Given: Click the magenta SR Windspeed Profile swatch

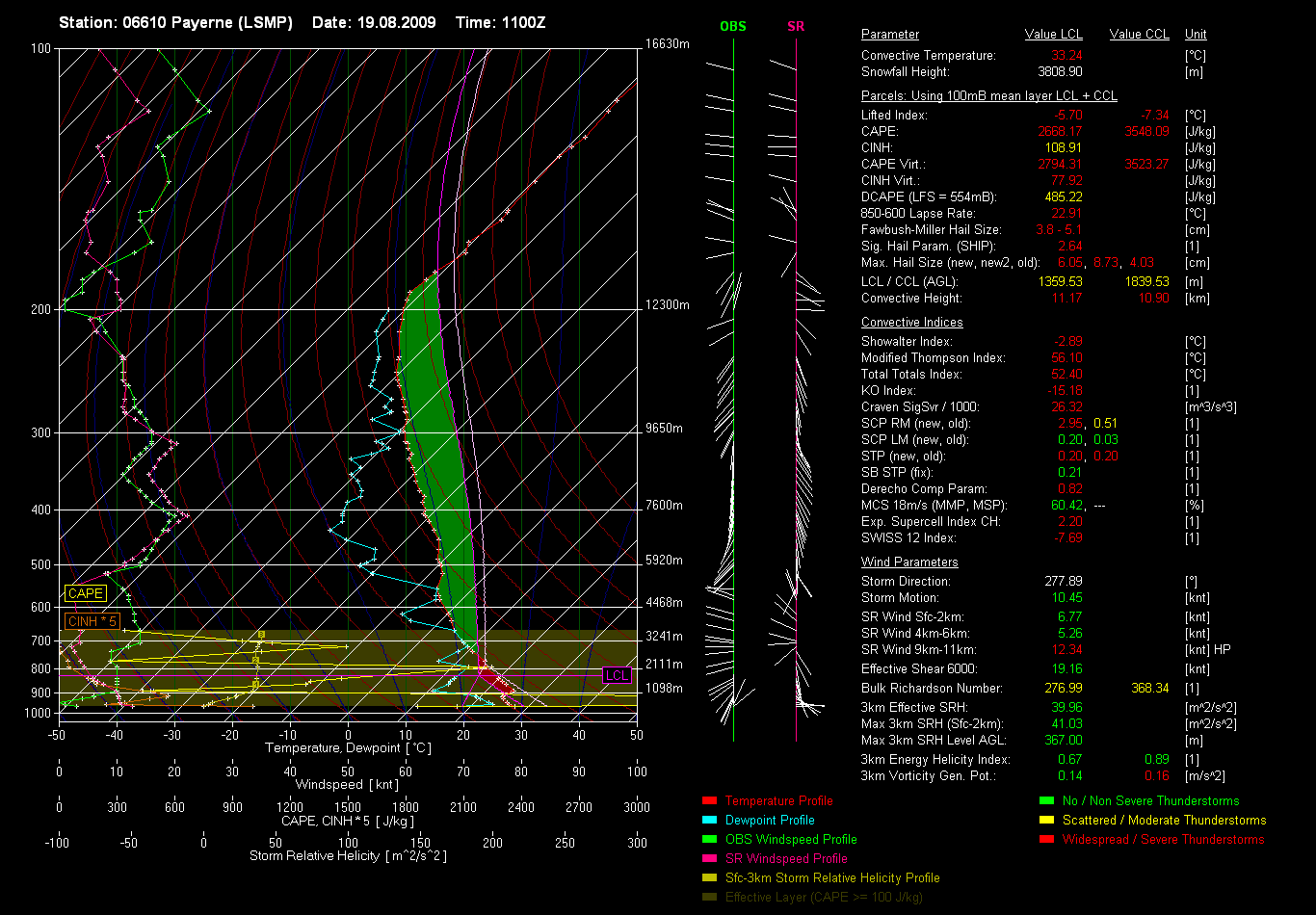Looking at the screenshot, I should 710,859.
